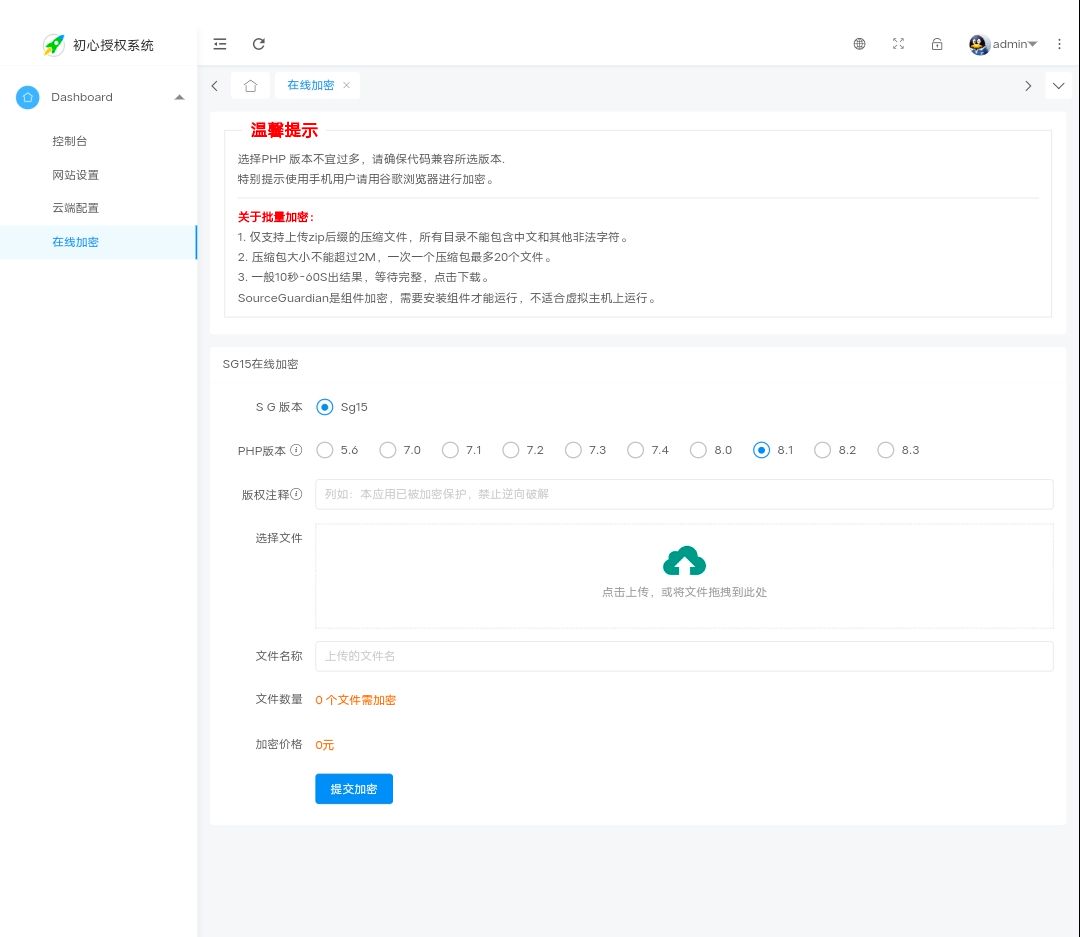
Task: Open the tab options chevron on the right
Action: click(1058, 86)
